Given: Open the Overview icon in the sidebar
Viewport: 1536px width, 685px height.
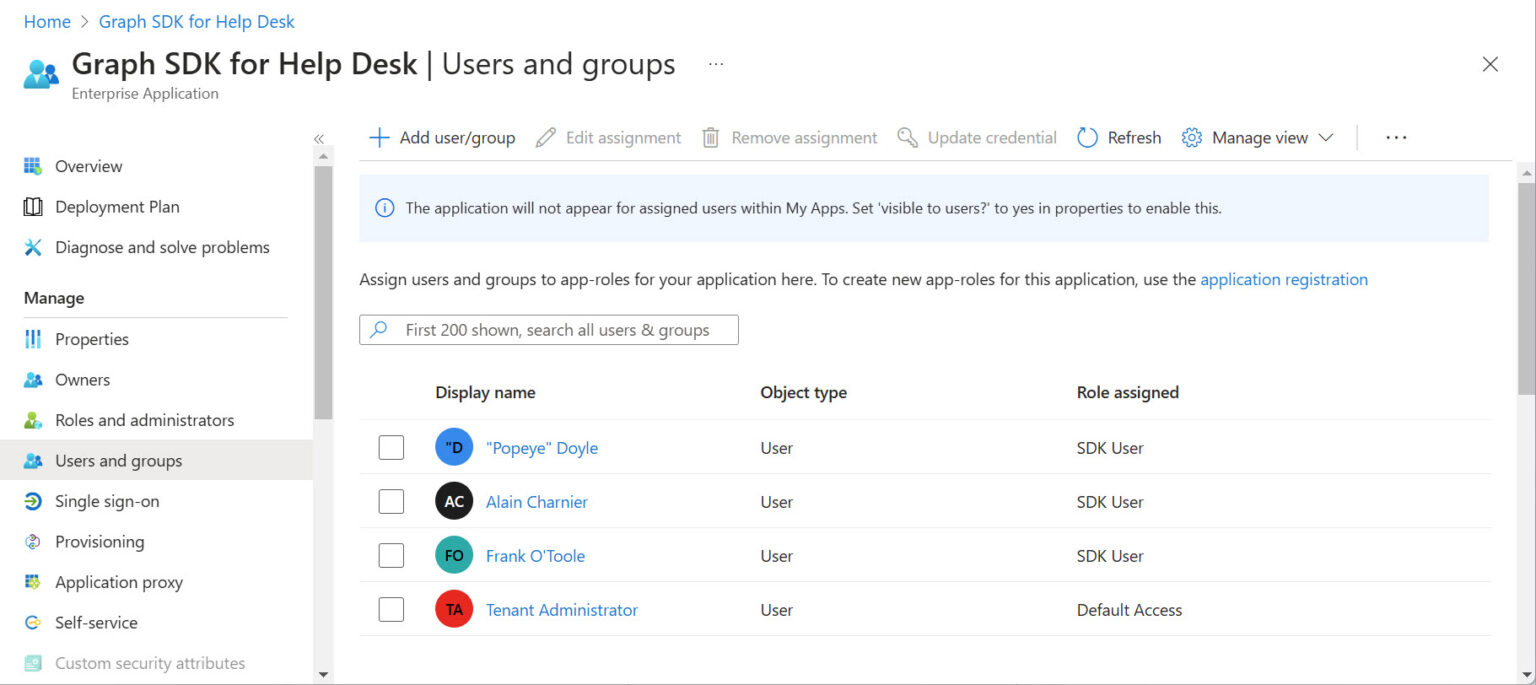Looking at the screenshot, I should (x=90, y=166).
